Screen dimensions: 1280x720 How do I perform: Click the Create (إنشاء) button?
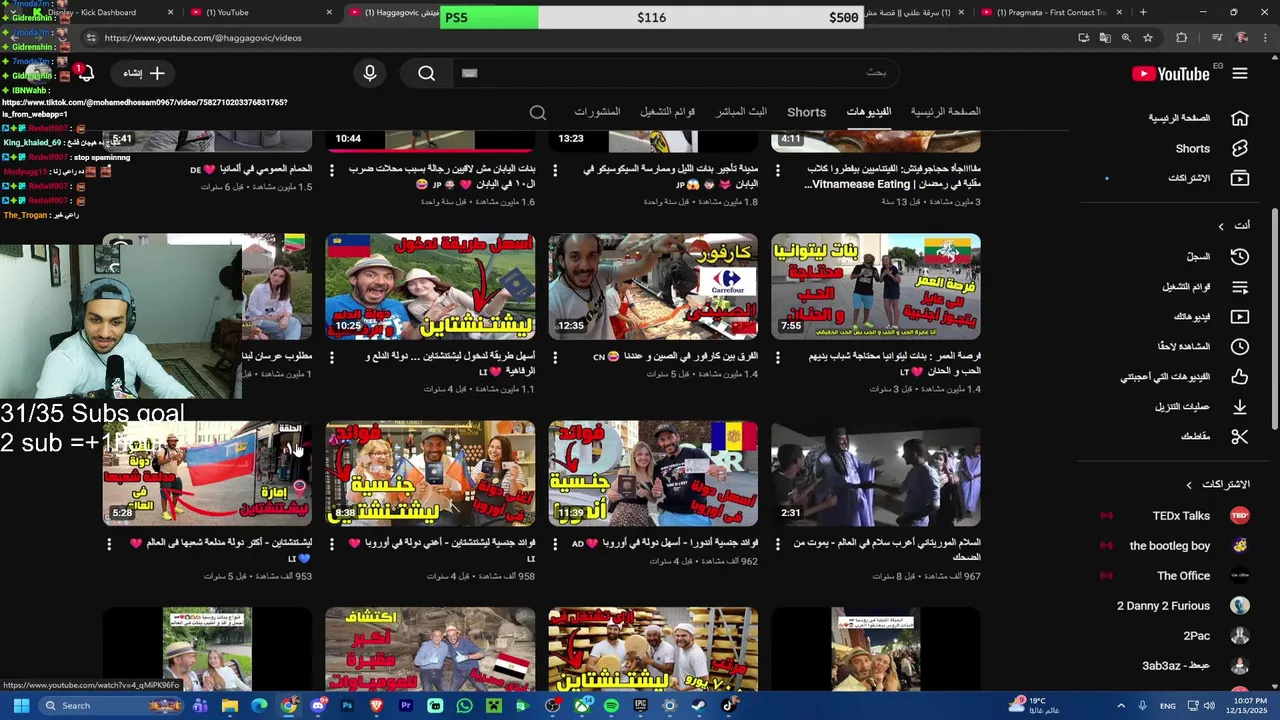(x=145, y=73)
